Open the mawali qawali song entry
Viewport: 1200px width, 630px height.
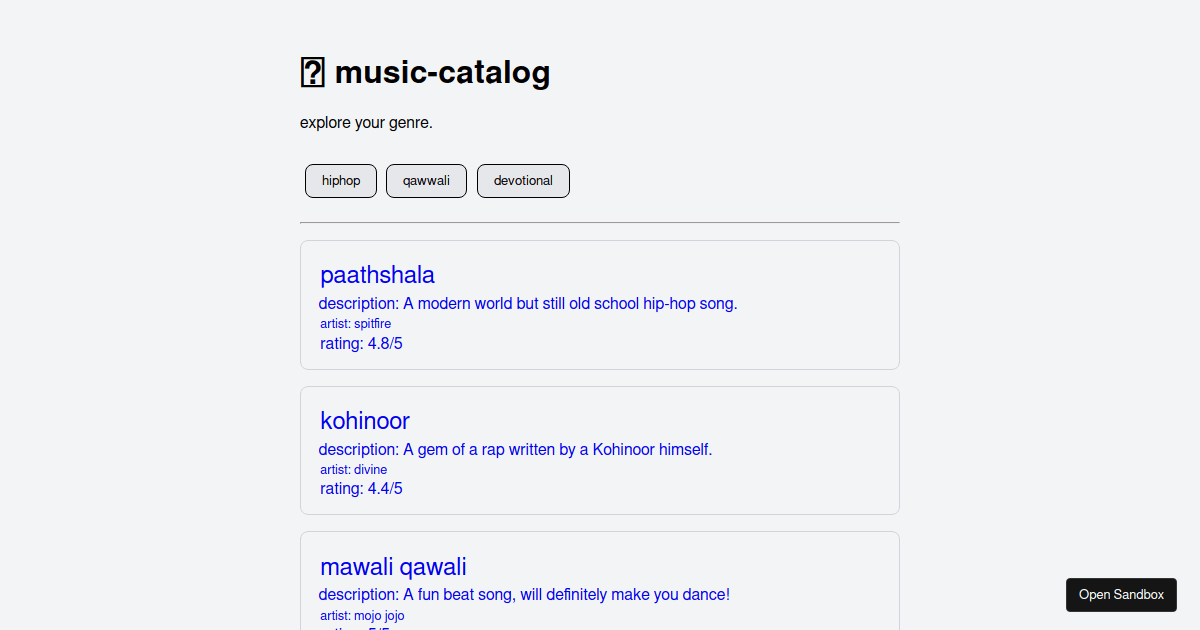[x=393, y=566]
